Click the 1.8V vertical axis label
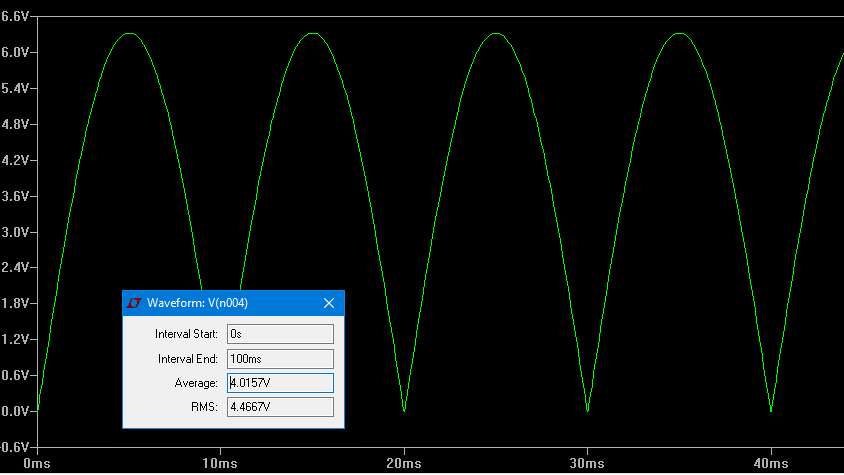The width and height of the screenshot is (844, 475). 15,304
